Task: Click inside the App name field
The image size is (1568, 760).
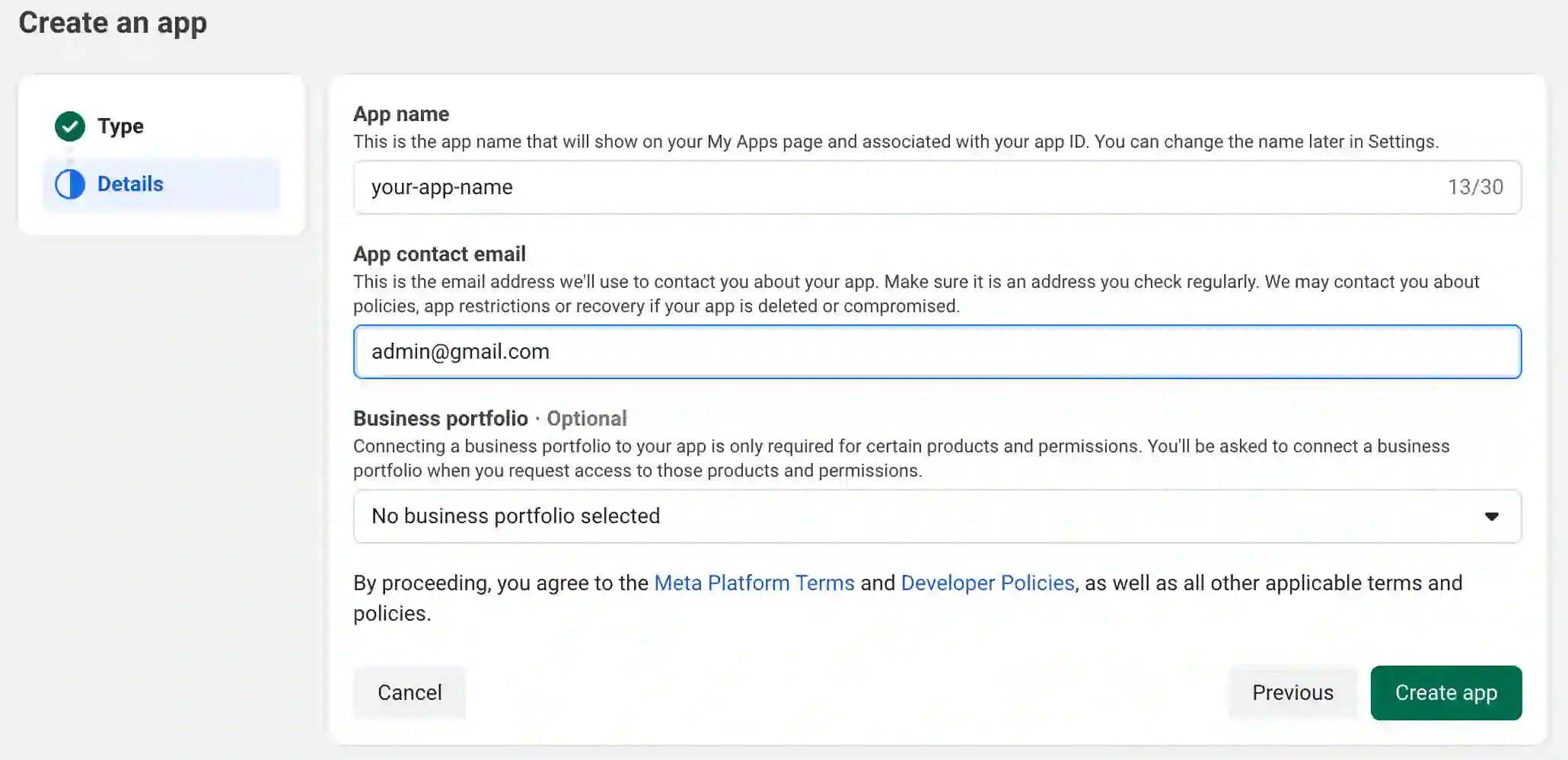Action: pyautogui.click(x=761, y=187)
